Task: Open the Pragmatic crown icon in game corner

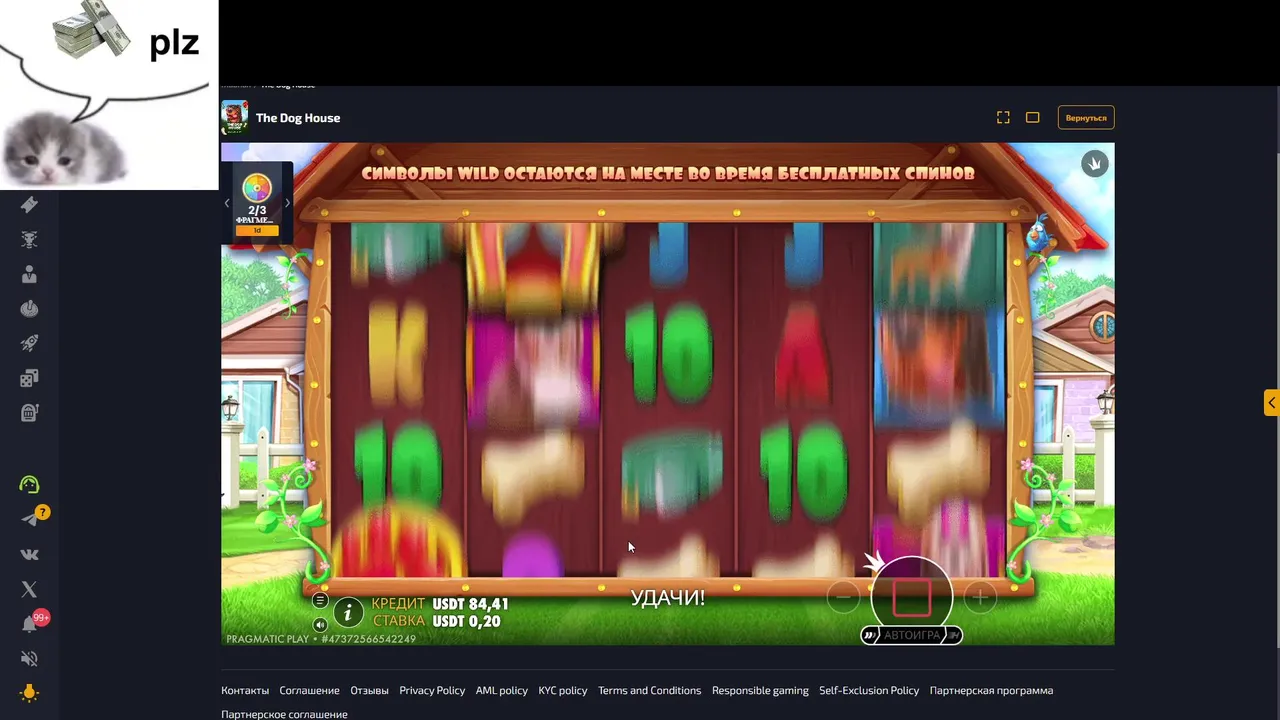Action: point(1095,163)
